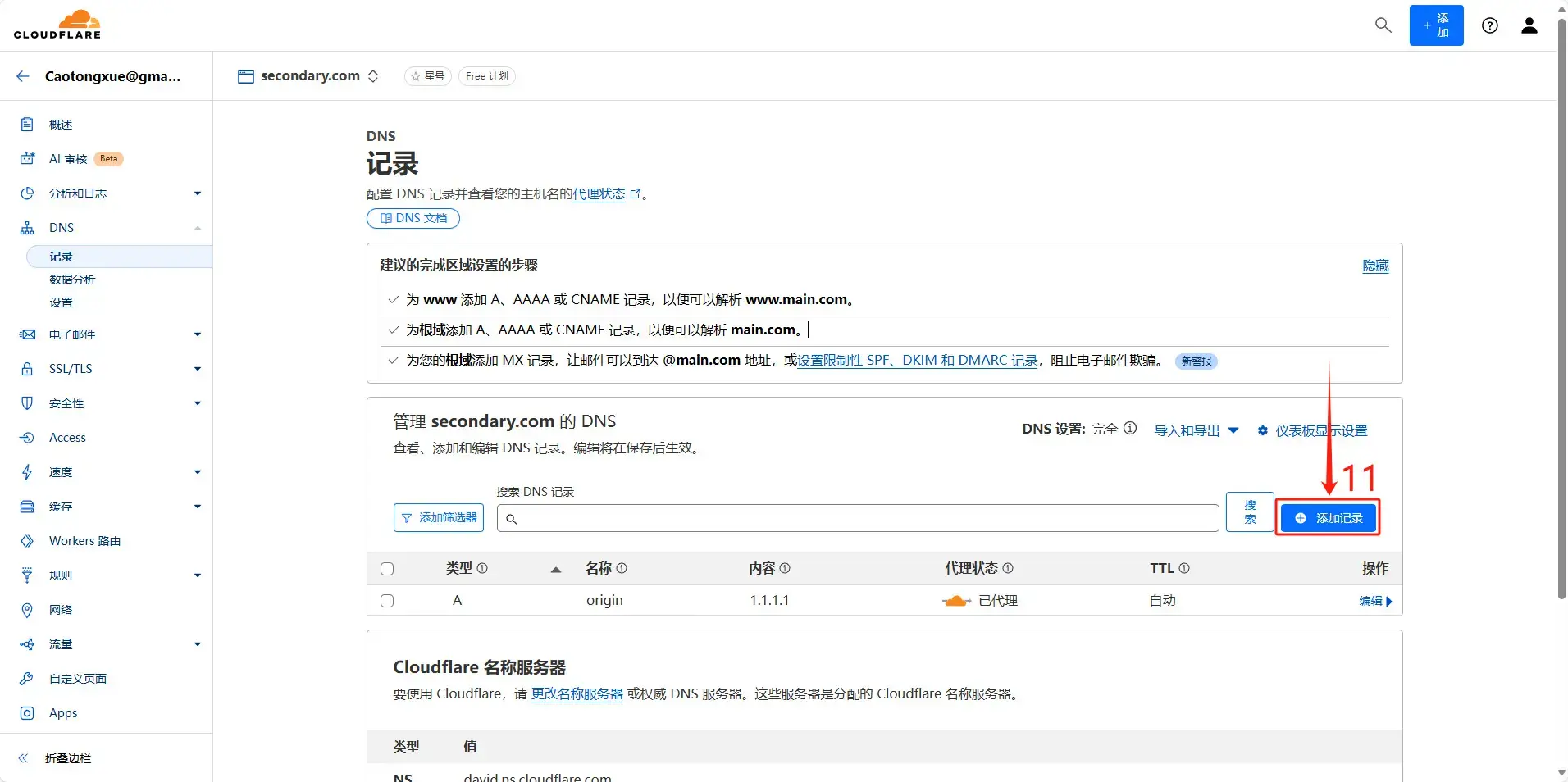Click info icon beside DNS 设置 完全
Image resolution: width=1568 pixels, height=782 pixels.
1130,428
